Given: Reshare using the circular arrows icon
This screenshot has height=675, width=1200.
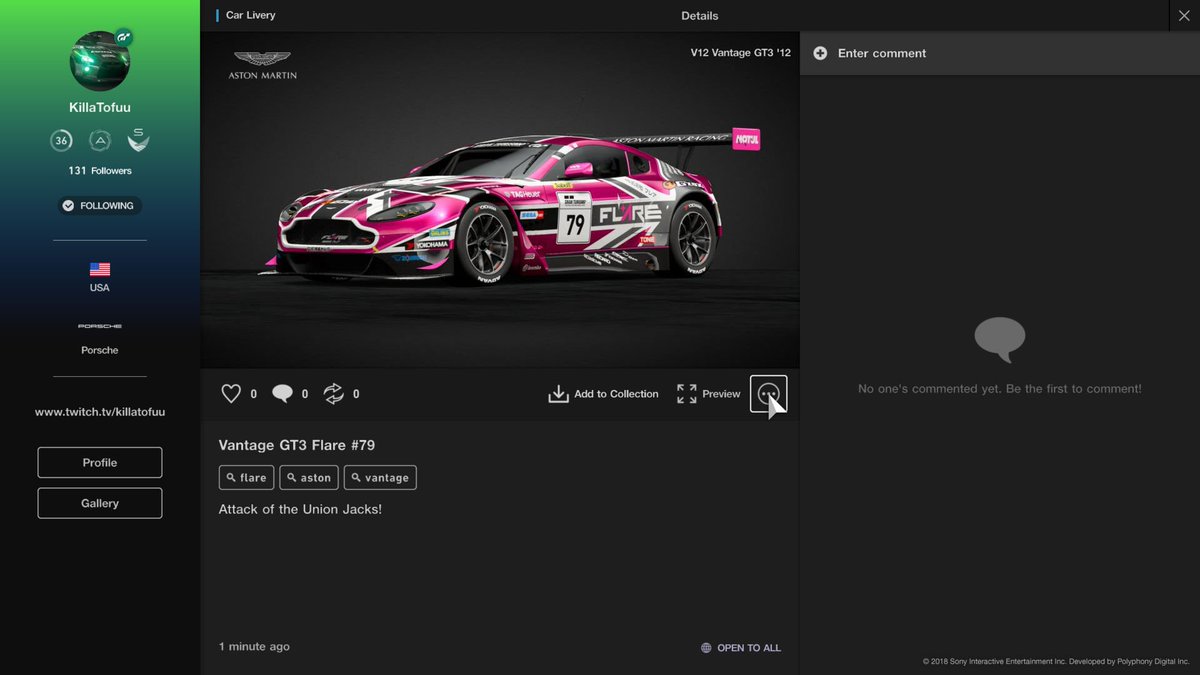Looking at the screenshot, I should [x=334, y=394].
